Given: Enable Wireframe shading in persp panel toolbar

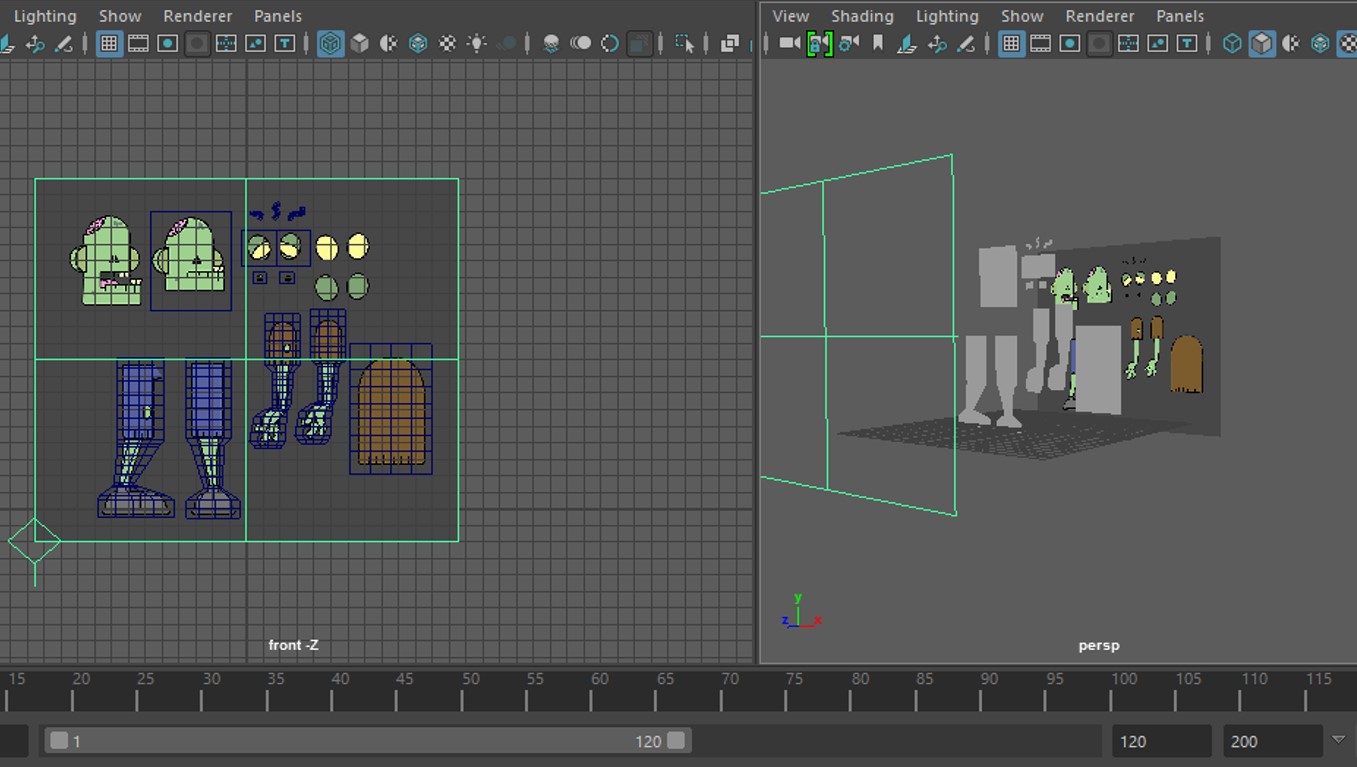Looking at the screenshot, I should (x=1233, y=44).
